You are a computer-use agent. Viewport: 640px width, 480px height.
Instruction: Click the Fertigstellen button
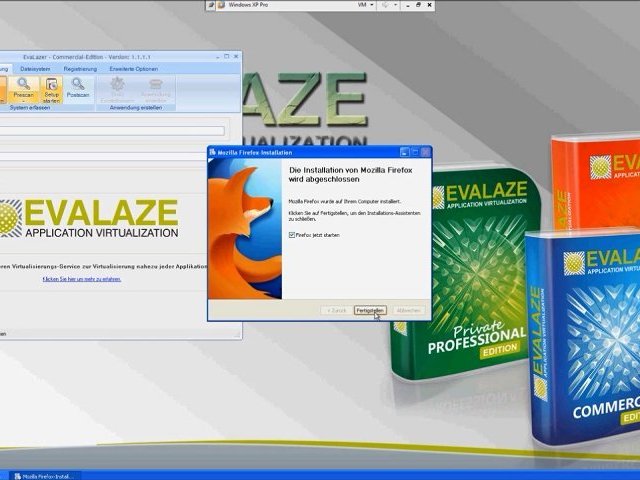click(370, 310)
